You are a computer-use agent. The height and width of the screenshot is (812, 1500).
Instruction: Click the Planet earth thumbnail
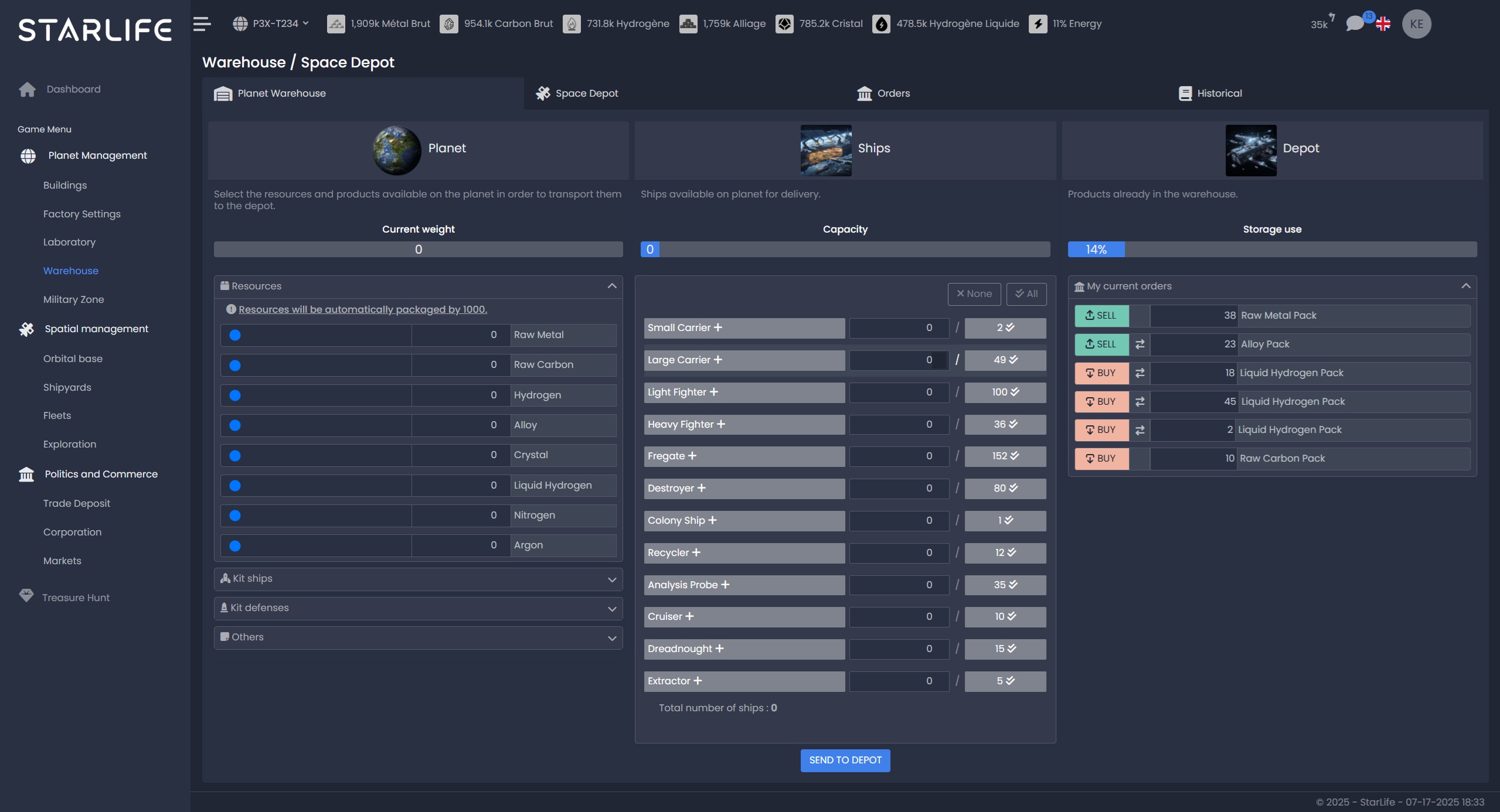(x=397, y=150)
